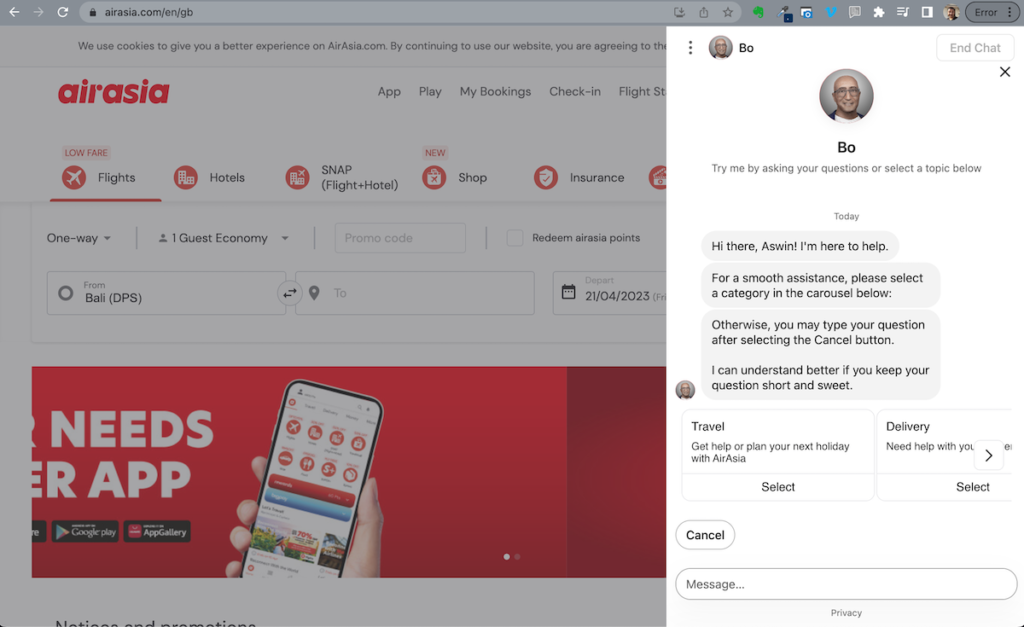Open the Privacy link in chat
Viewport: 1024px width, 627px height.
(846, 613)
